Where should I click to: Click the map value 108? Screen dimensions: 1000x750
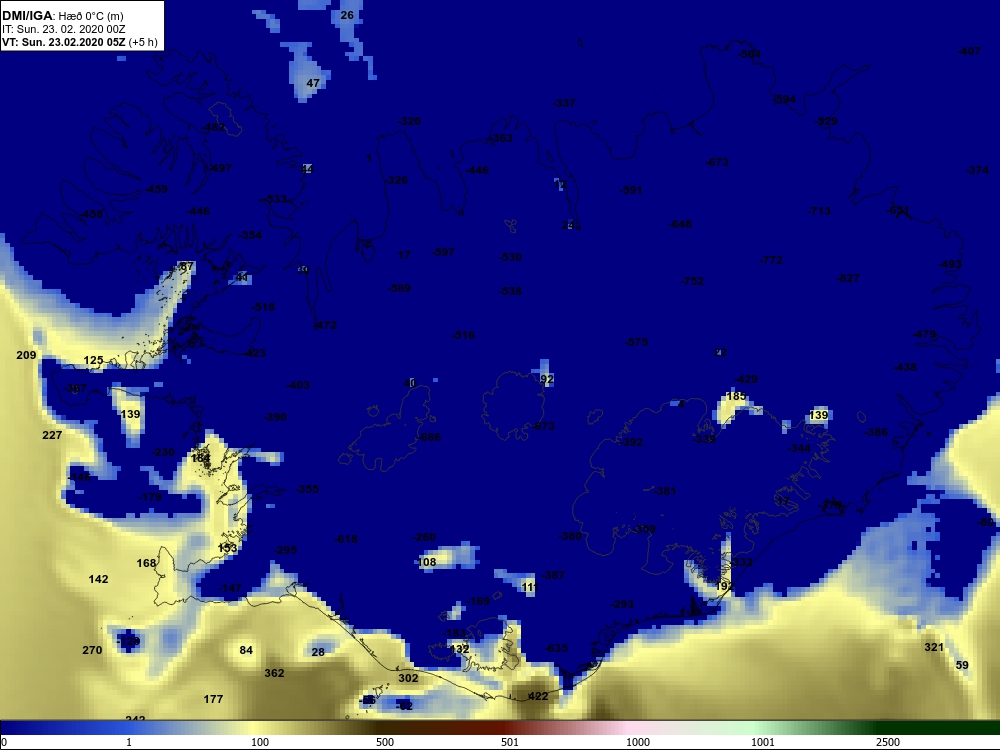427,562
